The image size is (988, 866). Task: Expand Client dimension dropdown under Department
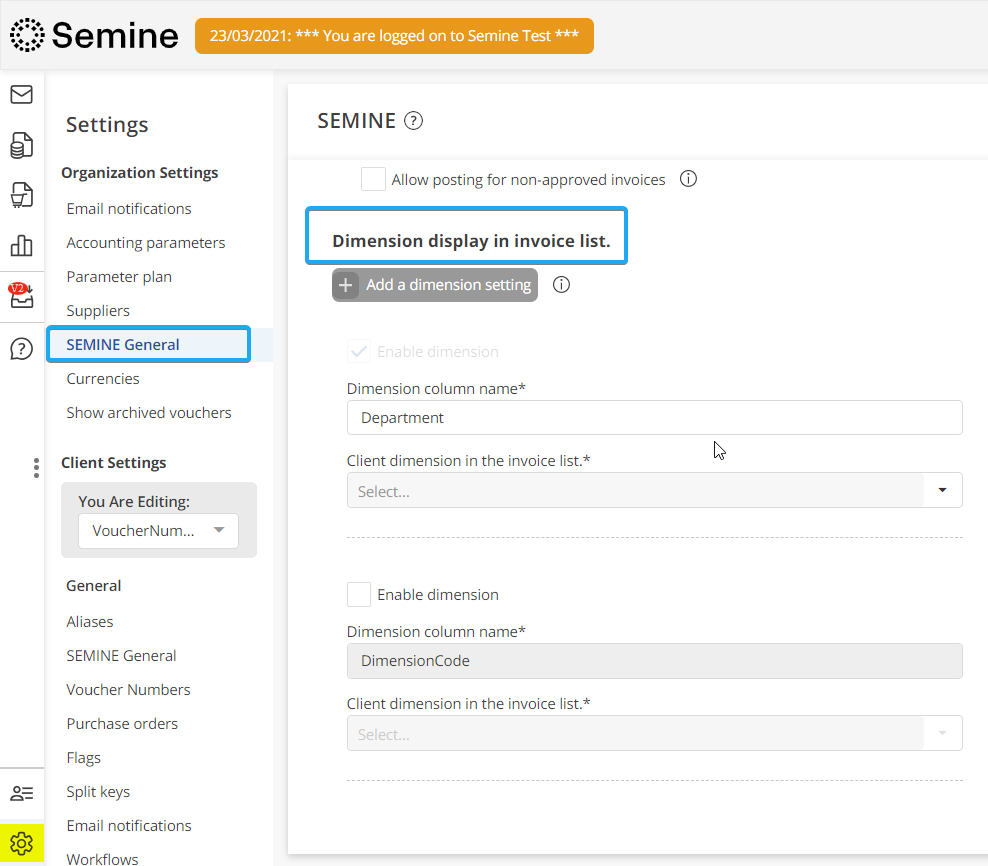[x=654, y=491]
